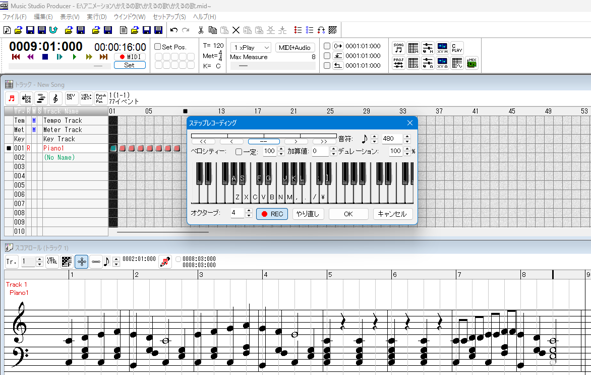This screenshot has height=375, width=591.
Task: Click the Piano1 track name in track list
Action: [x=54, y=148]
